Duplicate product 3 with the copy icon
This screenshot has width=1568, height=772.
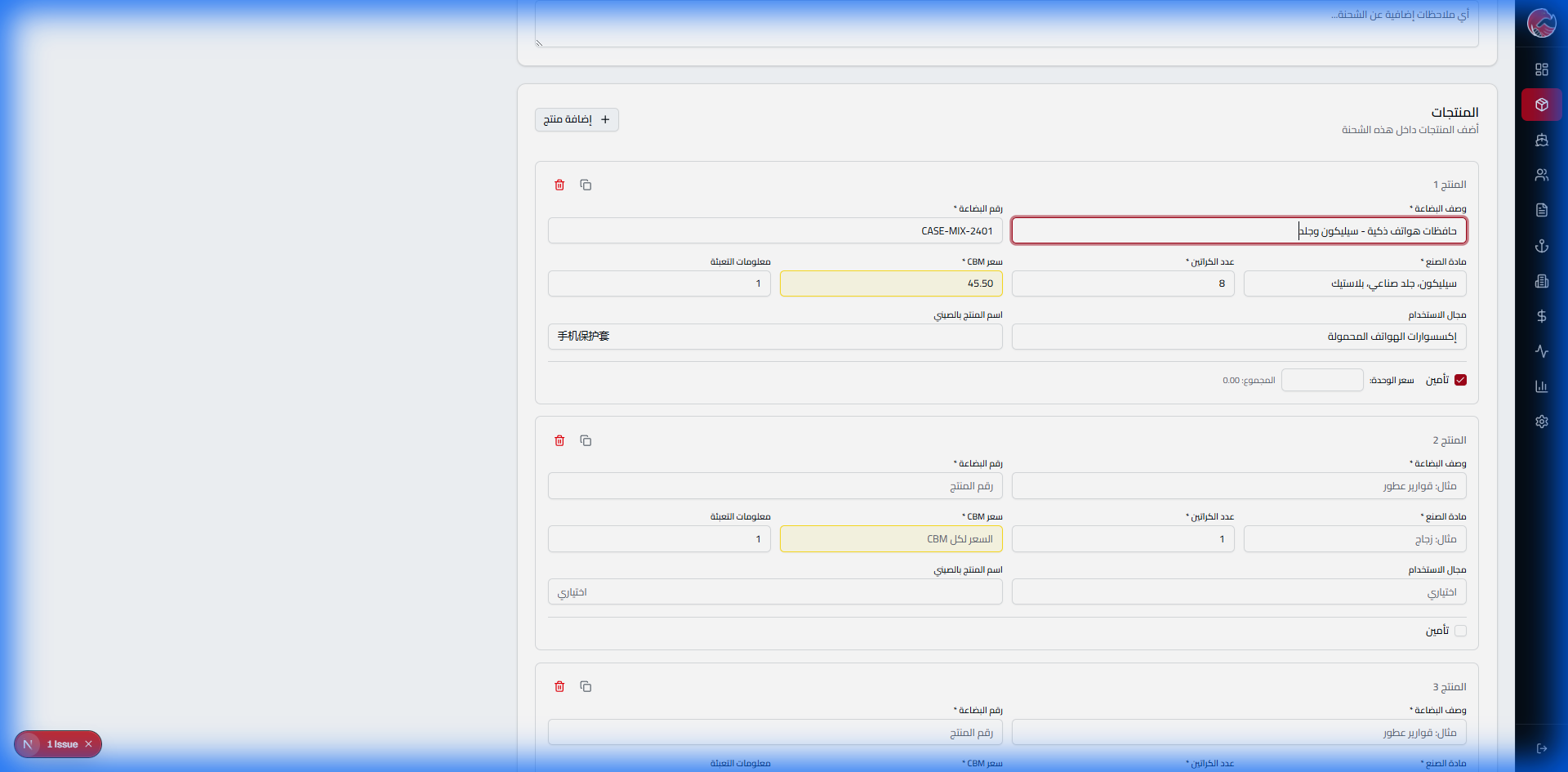[x=586, y=687]
